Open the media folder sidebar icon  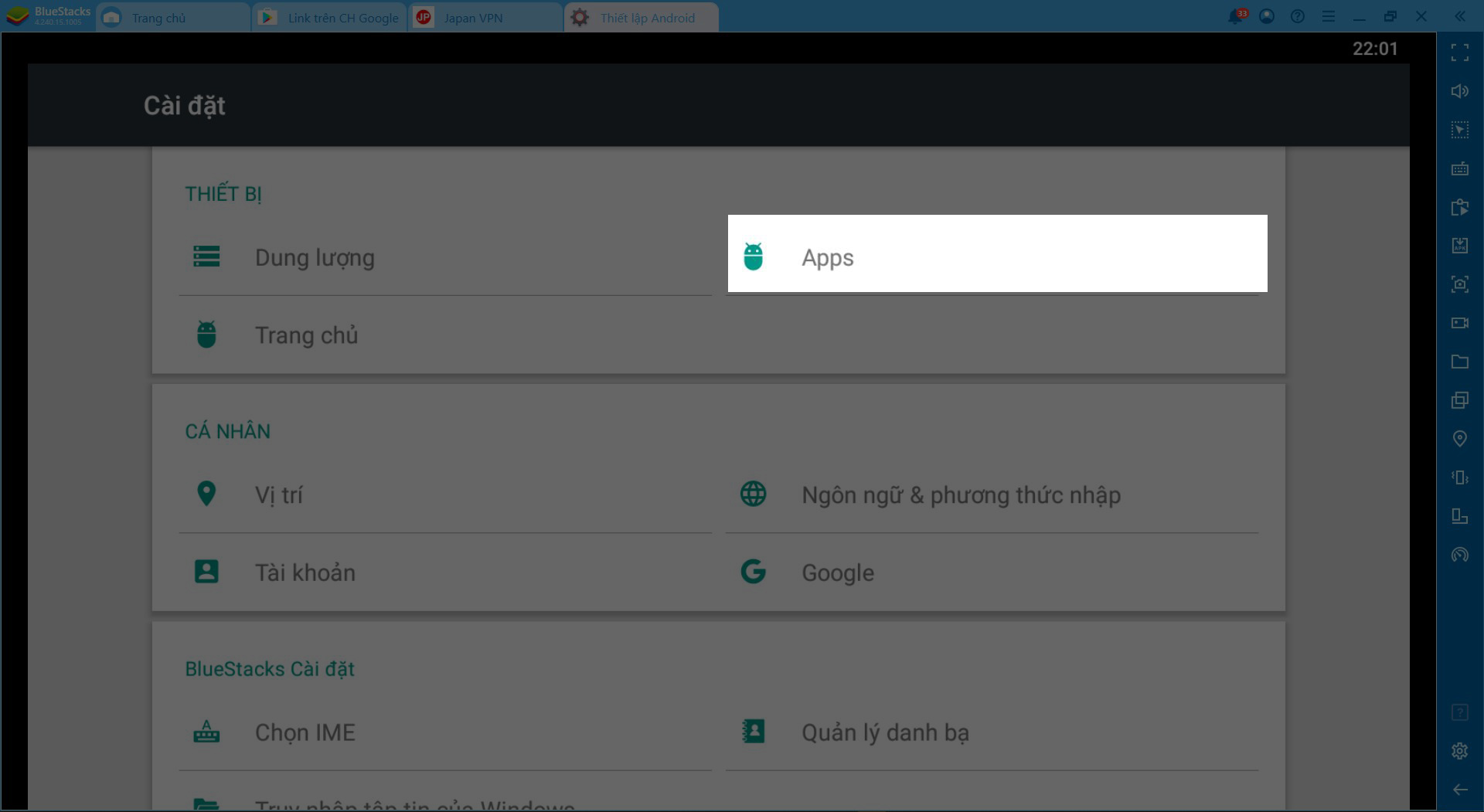click(x=1459, y=362)
